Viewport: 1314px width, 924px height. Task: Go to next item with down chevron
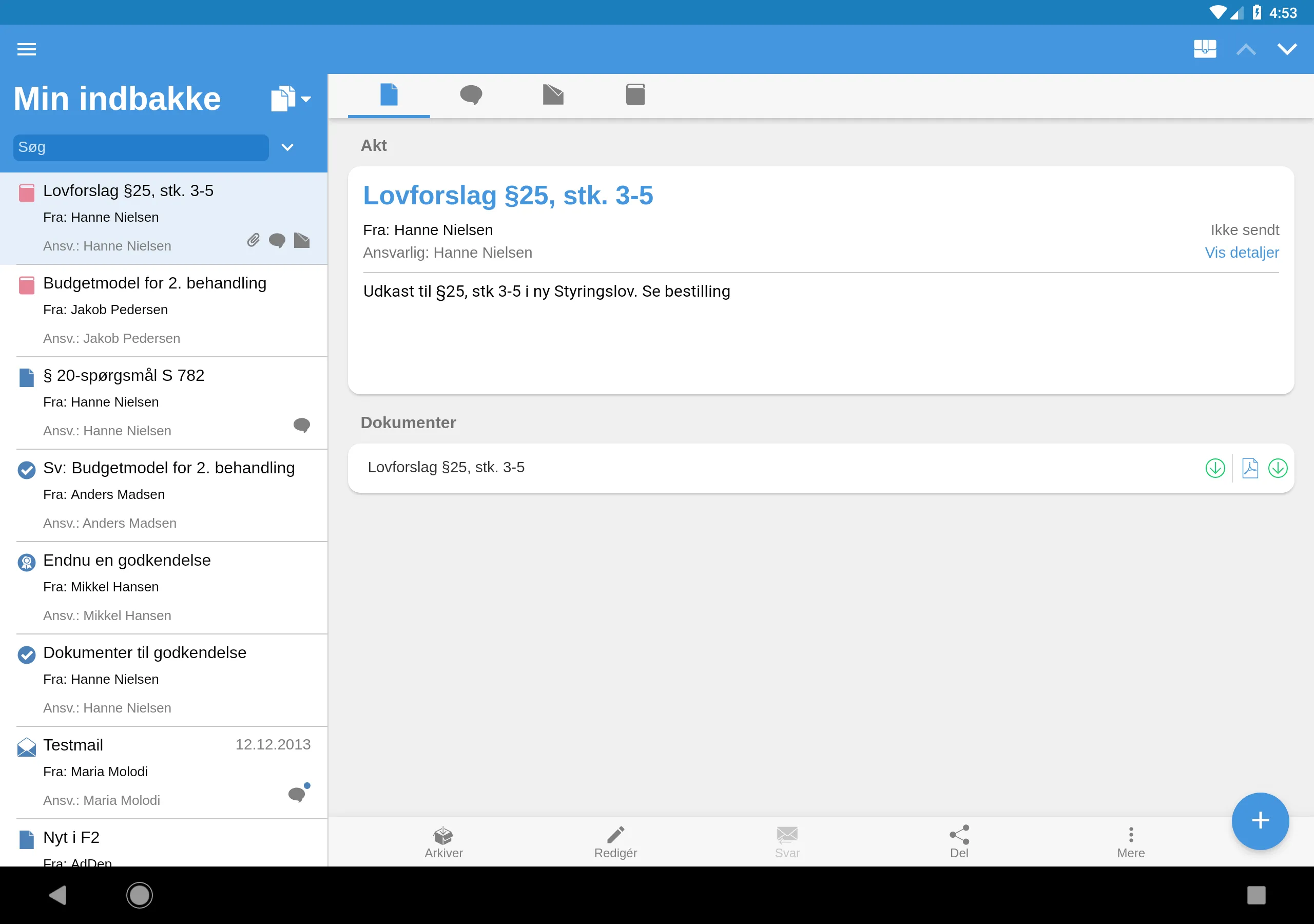coord(1287,49)
